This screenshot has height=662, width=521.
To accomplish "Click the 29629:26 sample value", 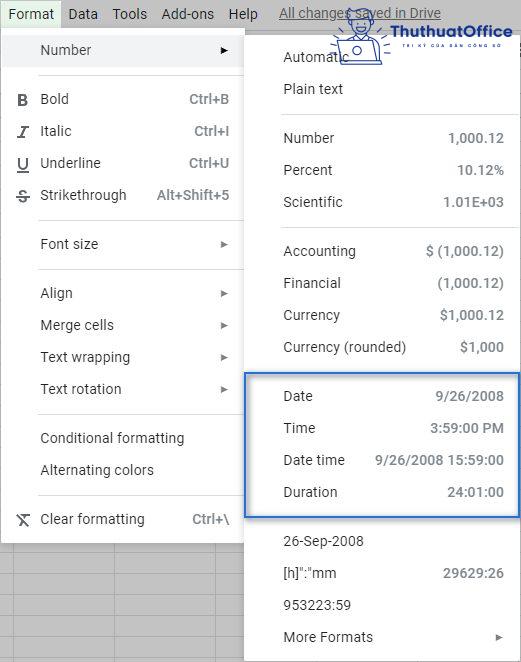I will (x=473, y=573).
